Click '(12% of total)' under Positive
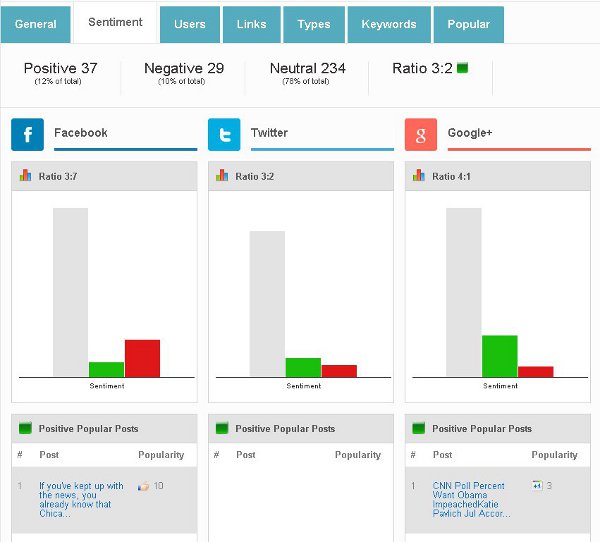The height and width of the screenshot is (542, 600). (x=58, y=81)
